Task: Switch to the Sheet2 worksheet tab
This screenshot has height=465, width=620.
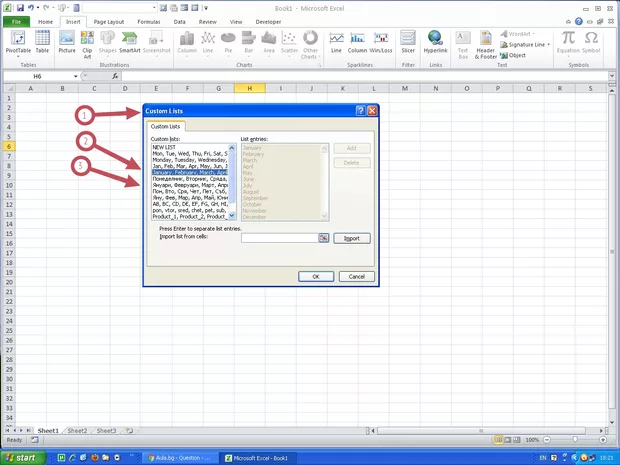Action: click(x=77, y=431)
